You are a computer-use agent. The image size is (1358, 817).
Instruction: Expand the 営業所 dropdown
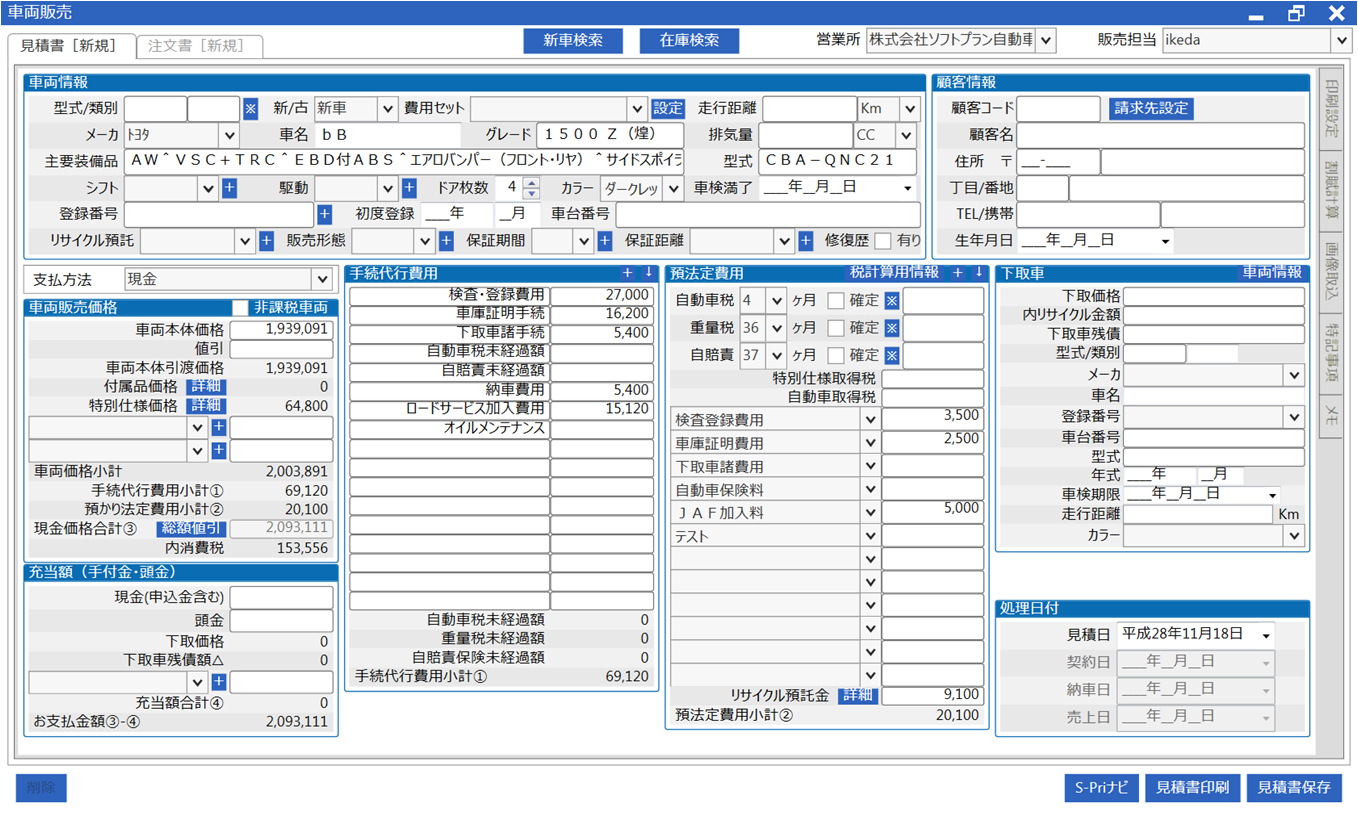(1046, 41)
